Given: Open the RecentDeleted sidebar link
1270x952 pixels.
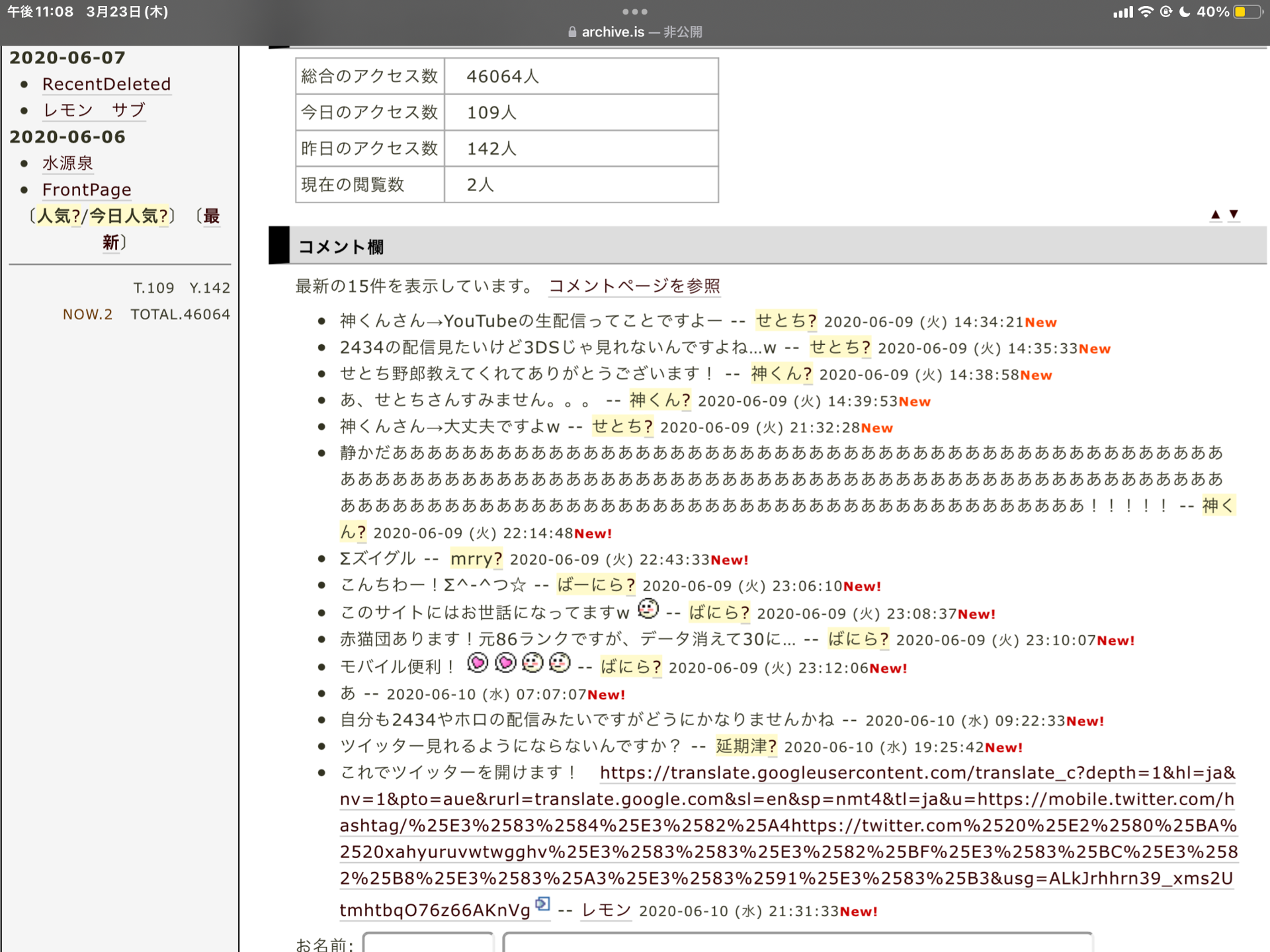Looking at the screenshot, I should coord(106,84).
